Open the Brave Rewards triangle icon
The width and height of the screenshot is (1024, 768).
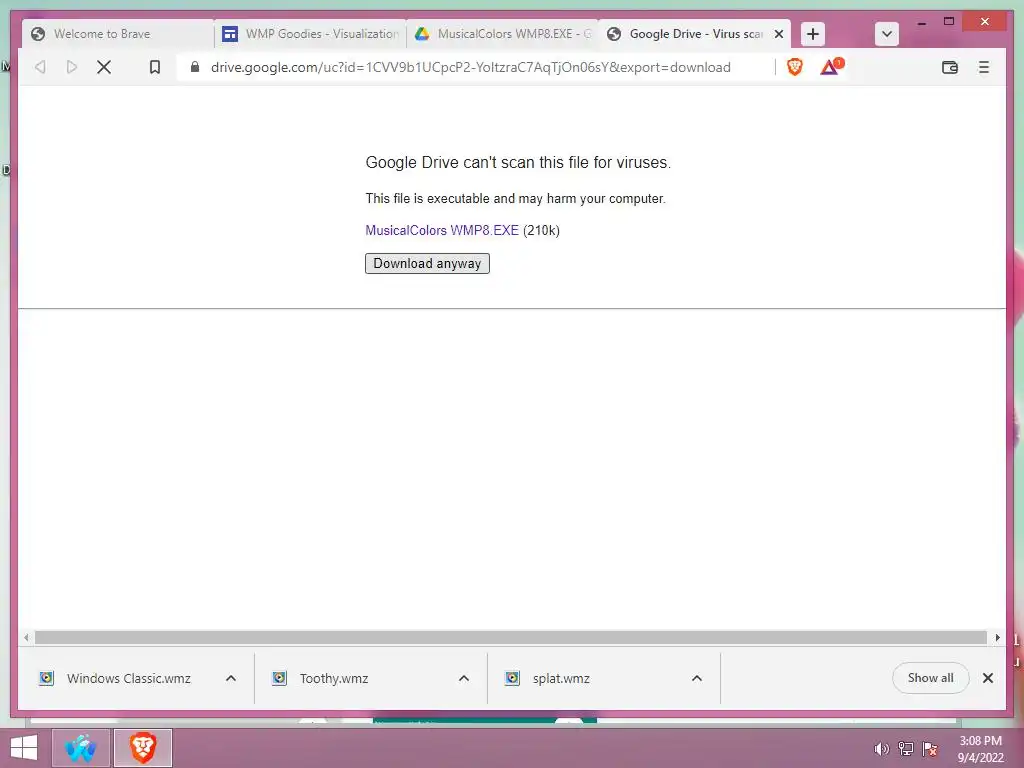[831, 67]
